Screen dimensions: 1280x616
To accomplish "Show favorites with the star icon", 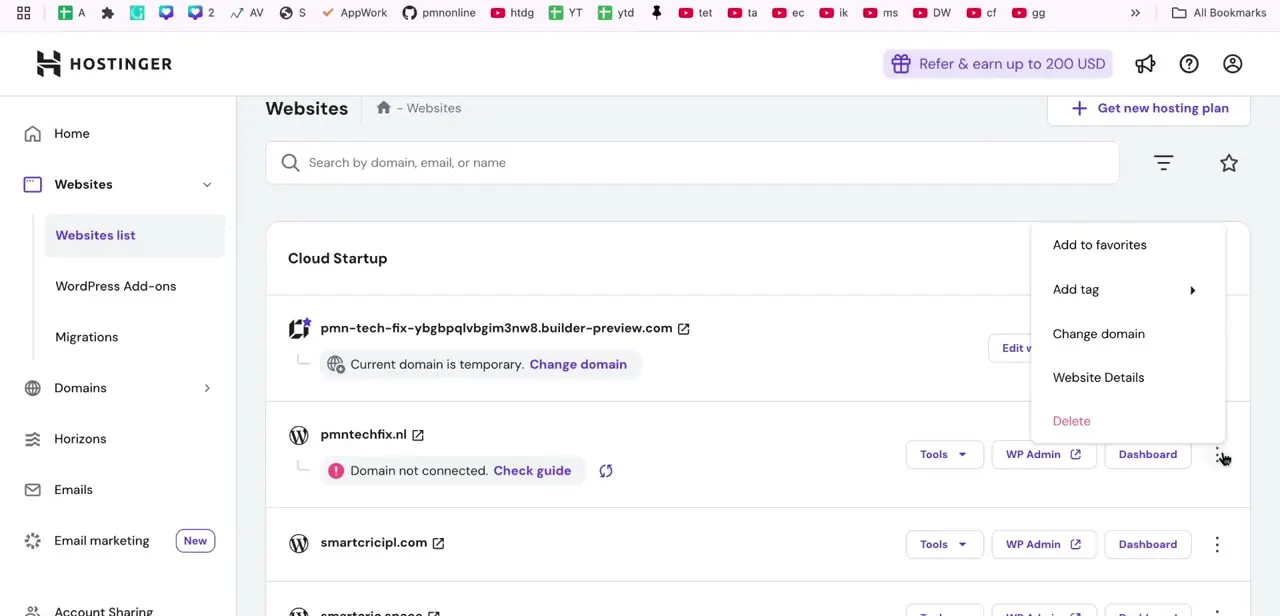I will [x=1229, y=163].
